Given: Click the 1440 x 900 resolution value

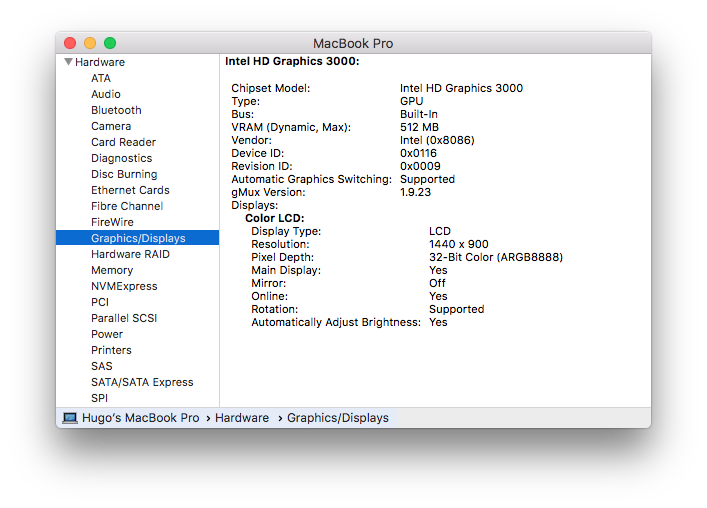Looking at the screenshot, I should pos(458,244).
